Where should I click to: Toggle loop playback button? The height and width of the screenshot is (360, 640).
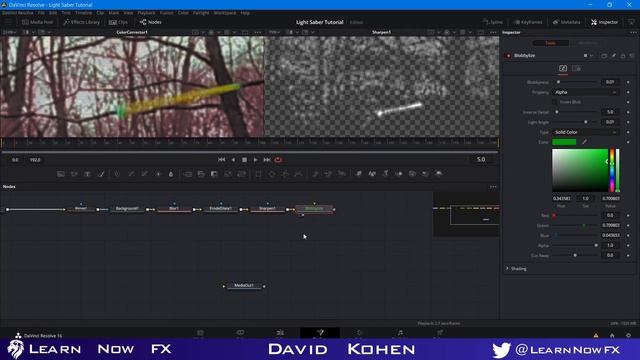(x=278, y=160)
